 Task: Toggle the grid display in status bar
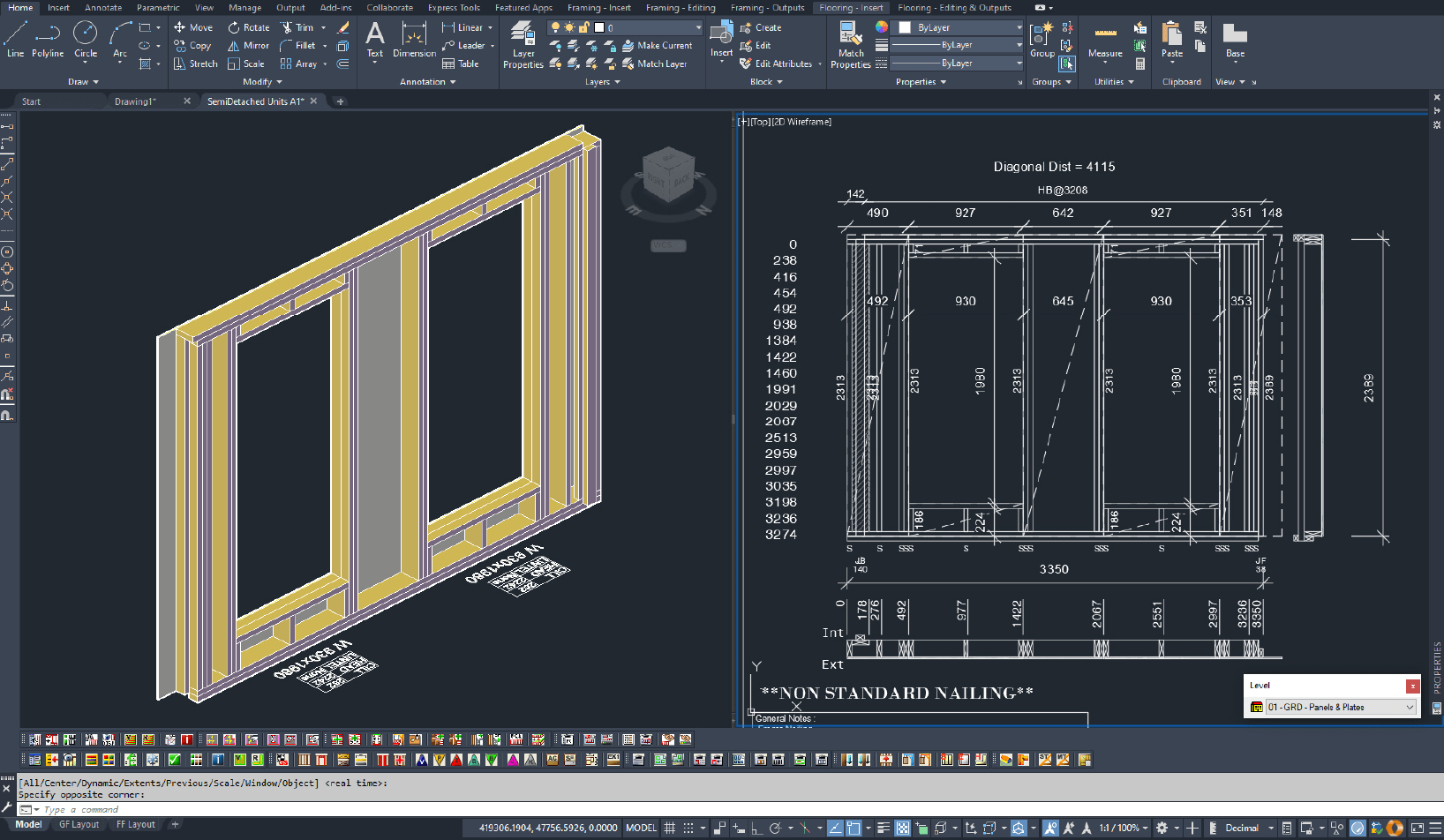click(x=668, y=828)
